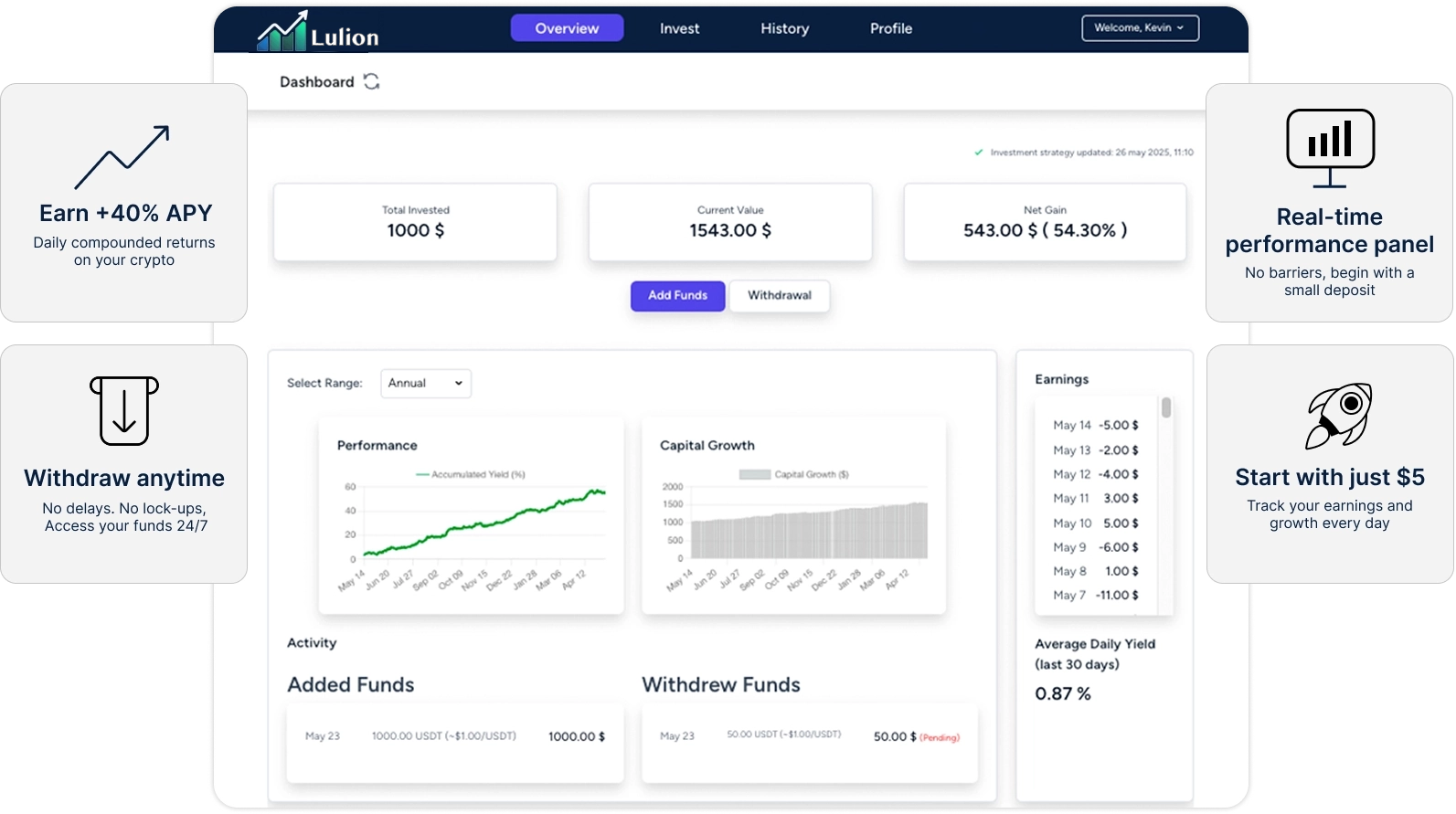Image resolution: width=1456 pixels, height=814 pixels.
Task: Select the May 14 earnings entry
Action: pyautogui.click(x=1095, y=426)
